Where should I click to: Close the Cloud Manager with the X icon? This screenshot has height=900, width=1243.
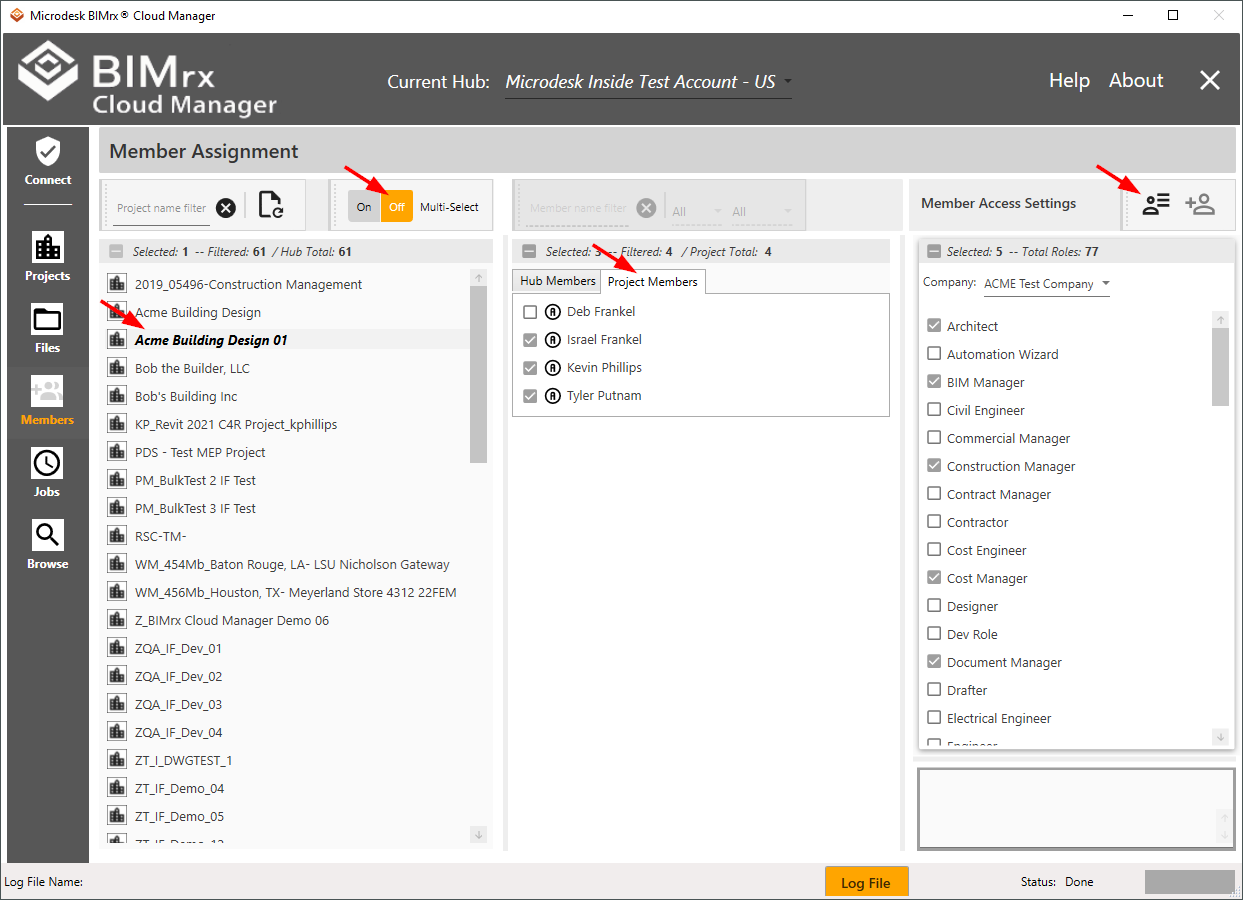pos(1210,81)
